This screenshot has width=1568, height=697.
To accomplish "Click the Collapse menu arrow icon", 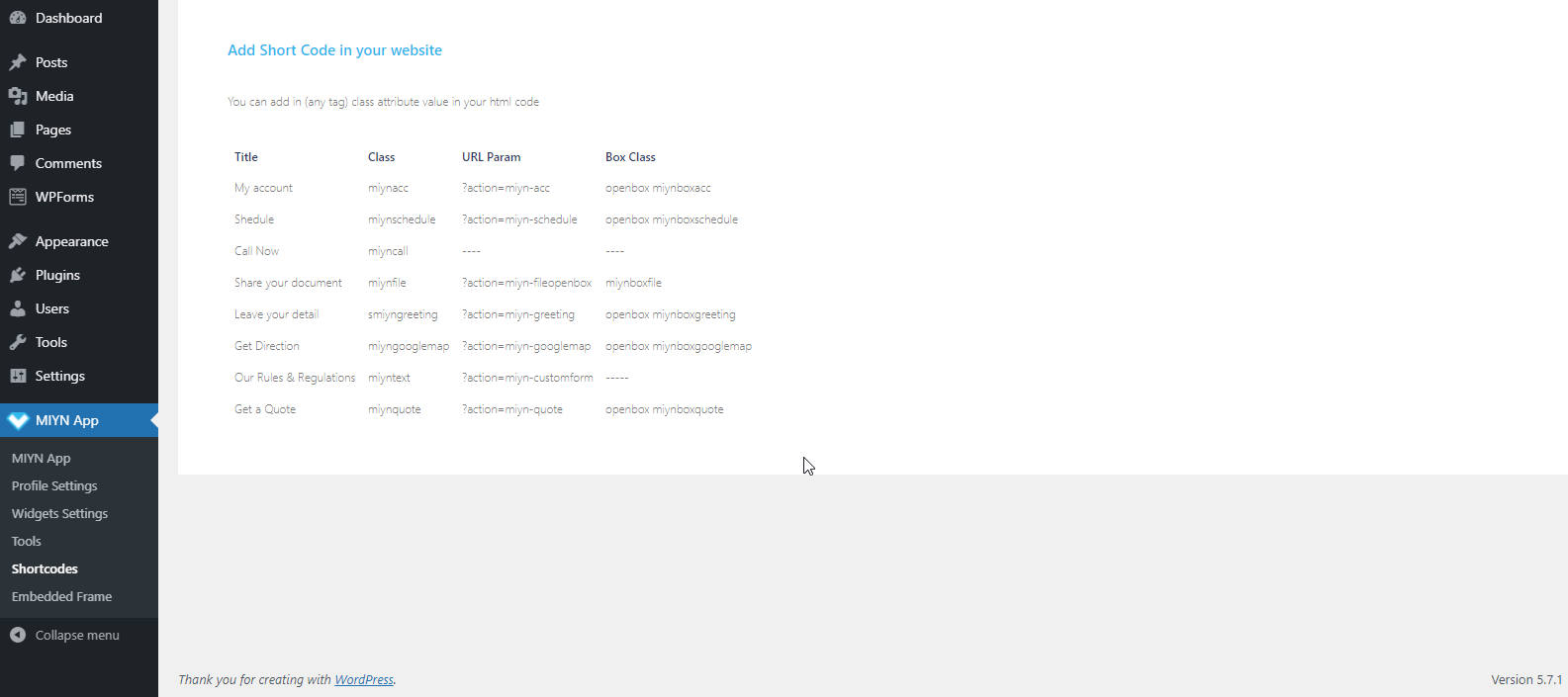I will pos(18,635).
